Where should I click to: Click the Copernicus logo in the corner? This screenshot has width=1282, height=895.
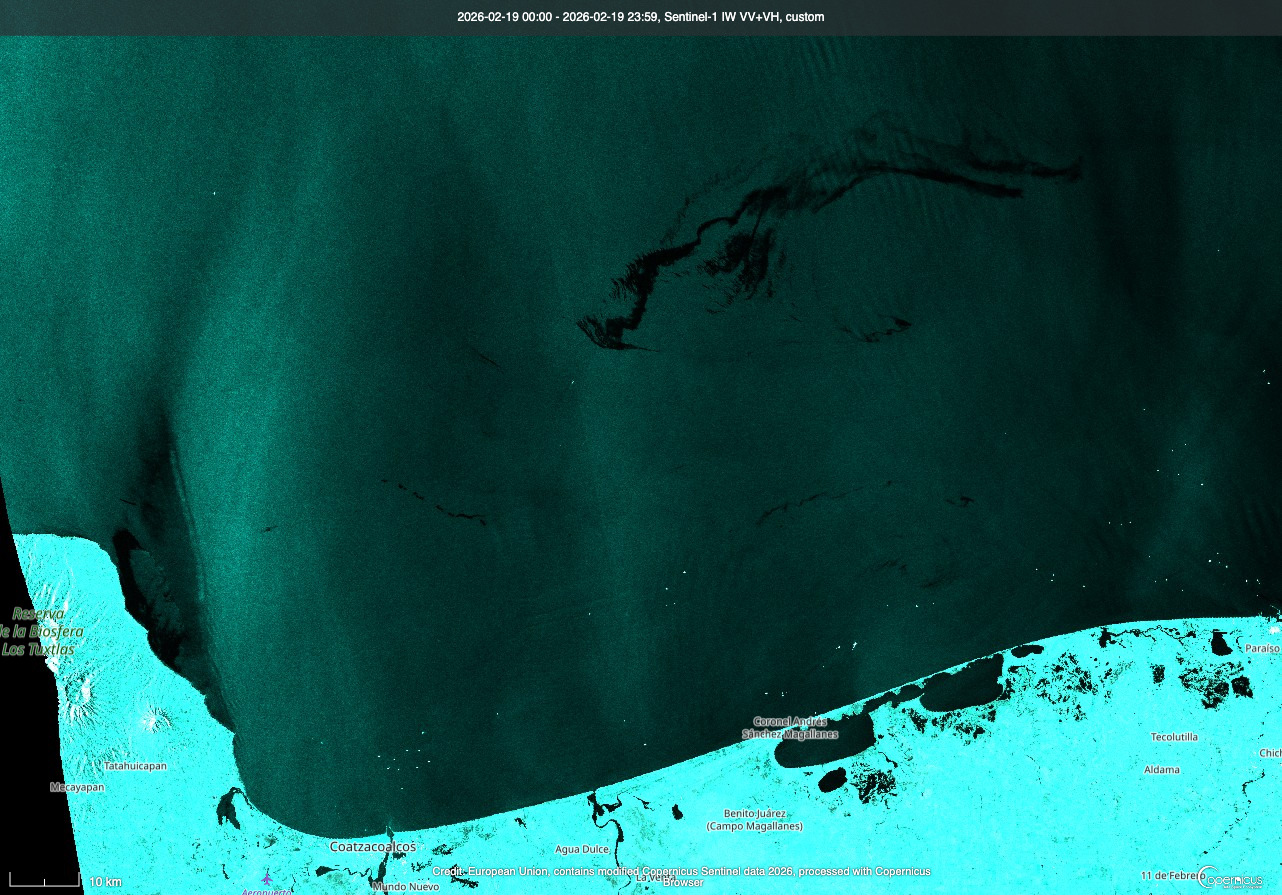(1238, 877)
